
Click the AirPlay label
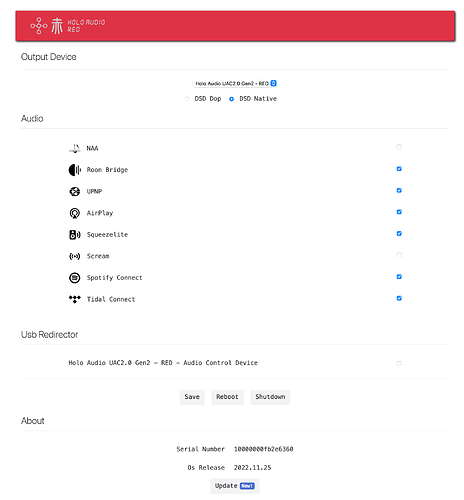100,213
